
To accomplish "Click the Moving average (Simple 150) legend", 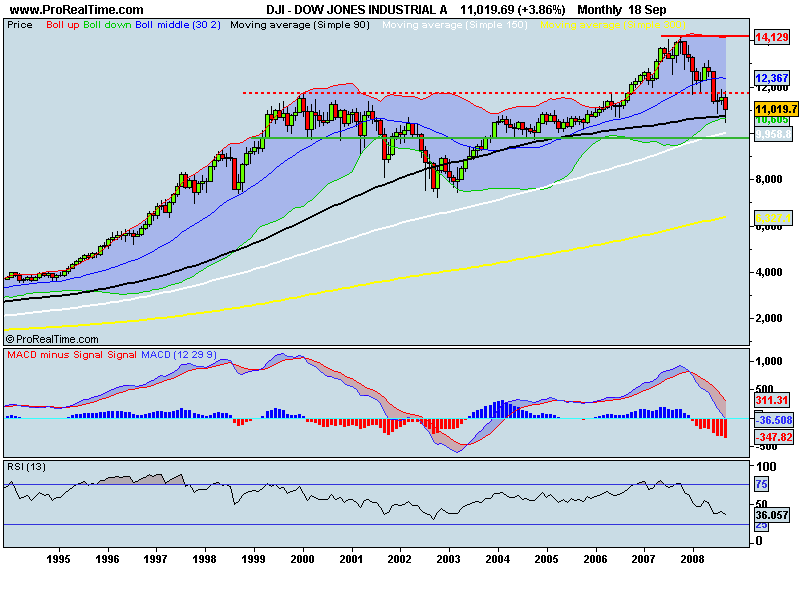I will (455, 24).
